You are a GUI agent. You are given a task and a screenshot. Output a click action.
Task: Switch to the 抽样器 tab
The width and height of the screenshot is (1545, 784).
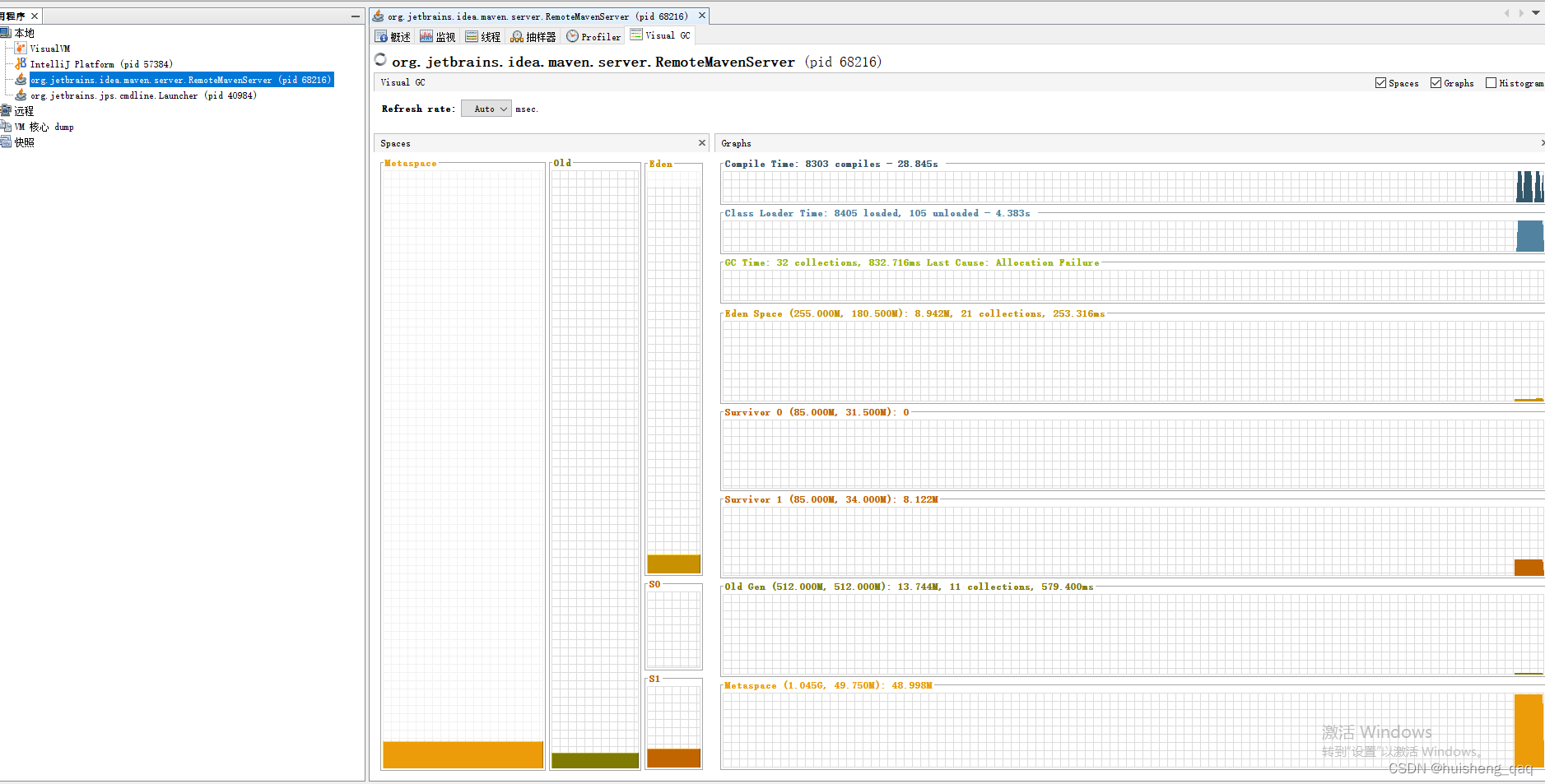[x=533, y=36]
